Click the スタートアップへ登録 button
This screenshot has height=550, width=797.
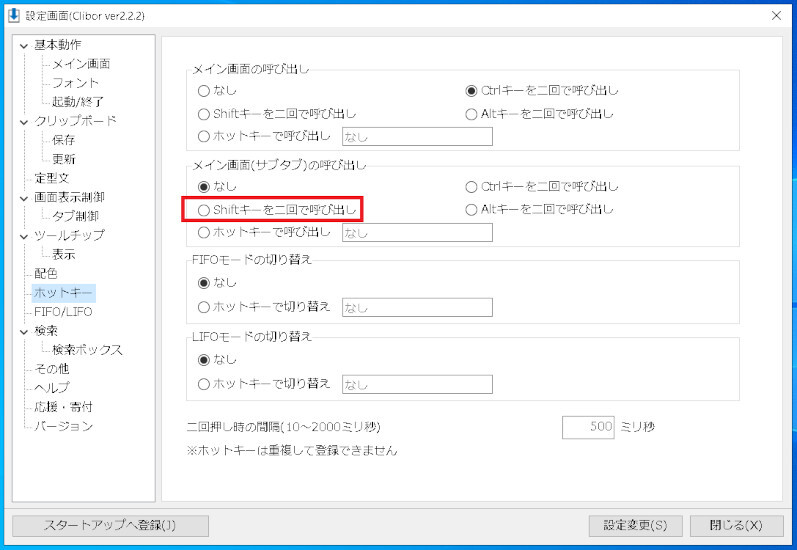click(x=110, y=526)
